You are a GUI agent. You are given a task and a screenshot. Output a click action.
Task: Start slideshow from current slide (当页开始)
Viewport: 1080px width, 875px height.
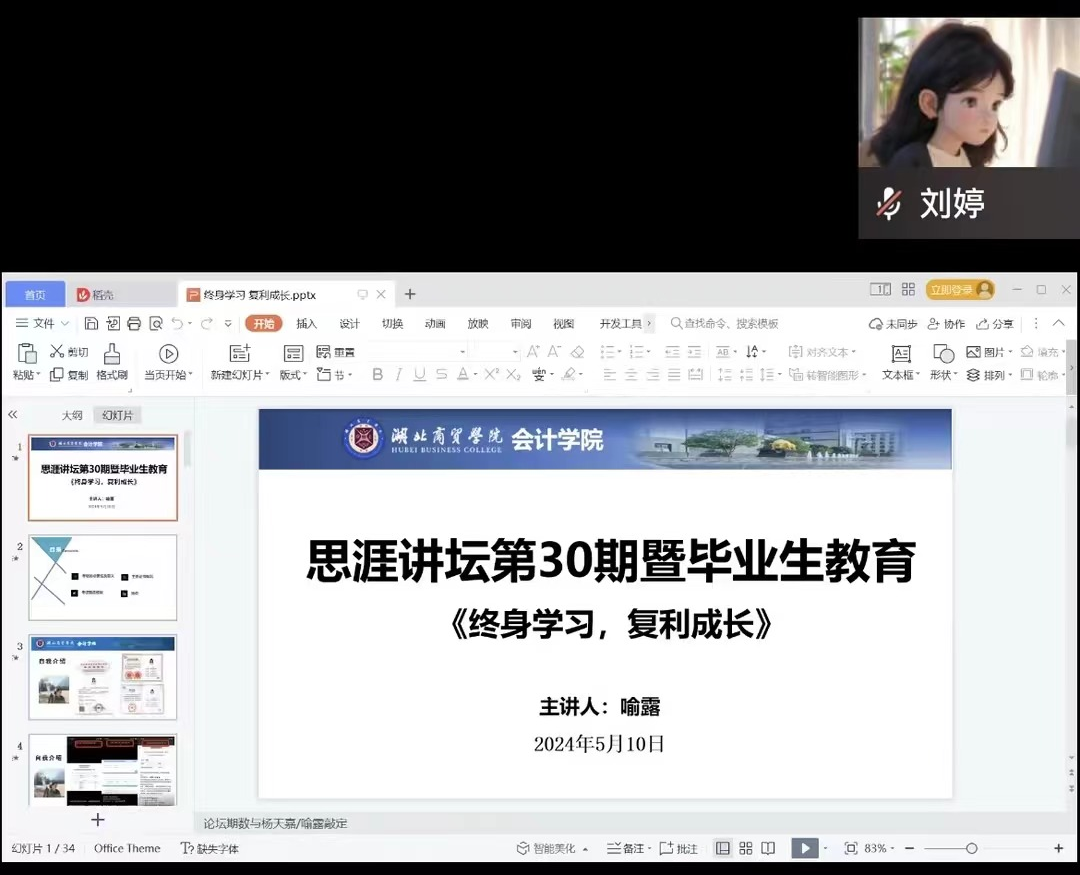pyautogui.click(x=168, y=362)
